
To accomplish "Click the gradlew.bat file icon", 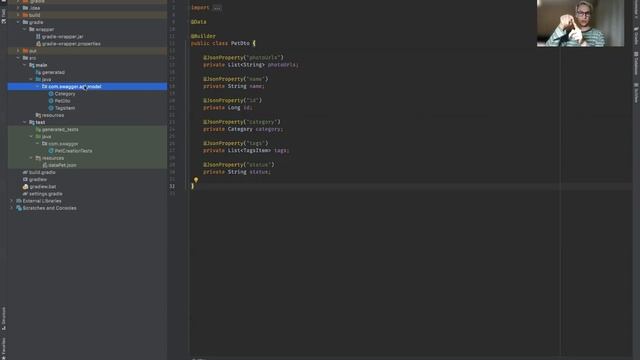I will (25, 187).
